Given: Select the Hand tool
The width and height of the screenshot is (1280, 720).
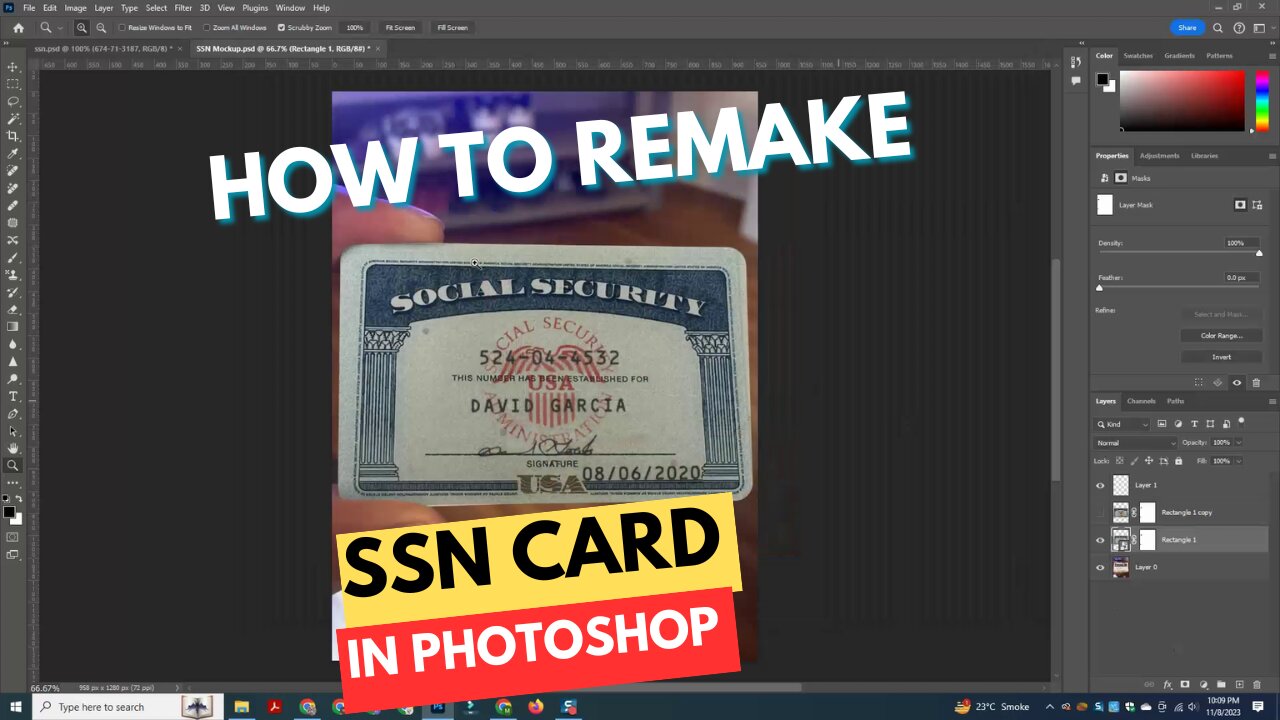Looking at the screenshot, I should [x=13, y=448].
